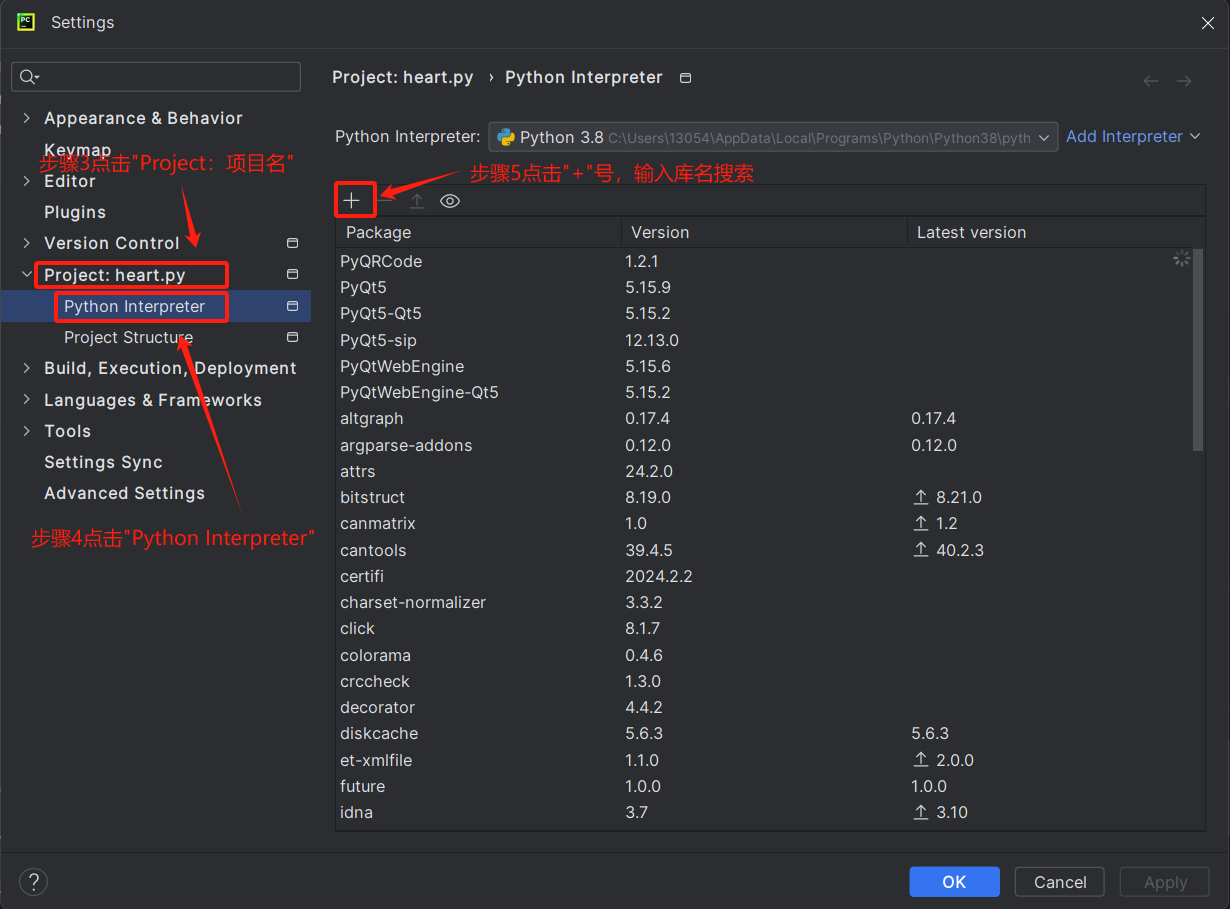1230x909 pixels.
Task: Select the attrs package row
Action: pos(764,471)
